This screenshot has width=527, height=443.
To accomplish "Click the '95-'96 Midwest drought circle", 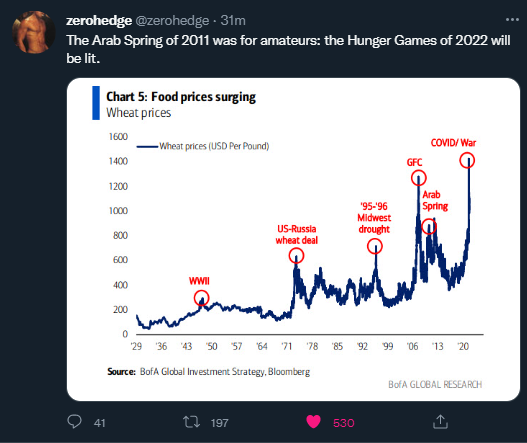I will [x=374, y=246].
